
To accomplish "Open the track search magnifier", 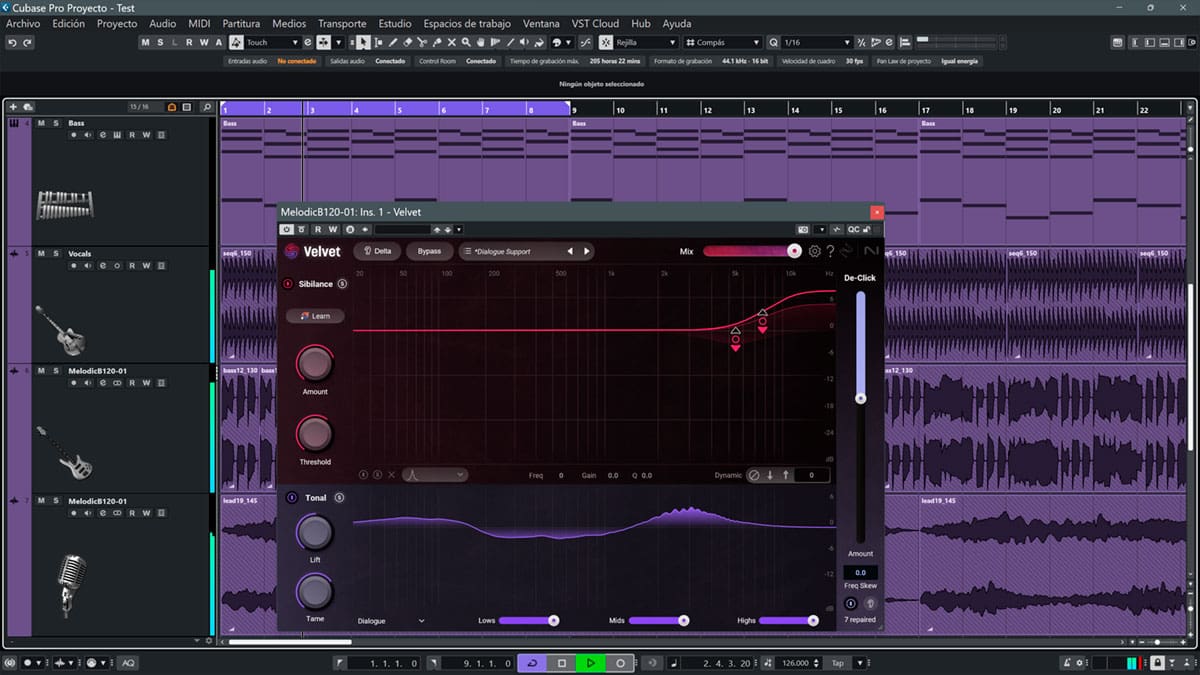I will coord(207,107).
